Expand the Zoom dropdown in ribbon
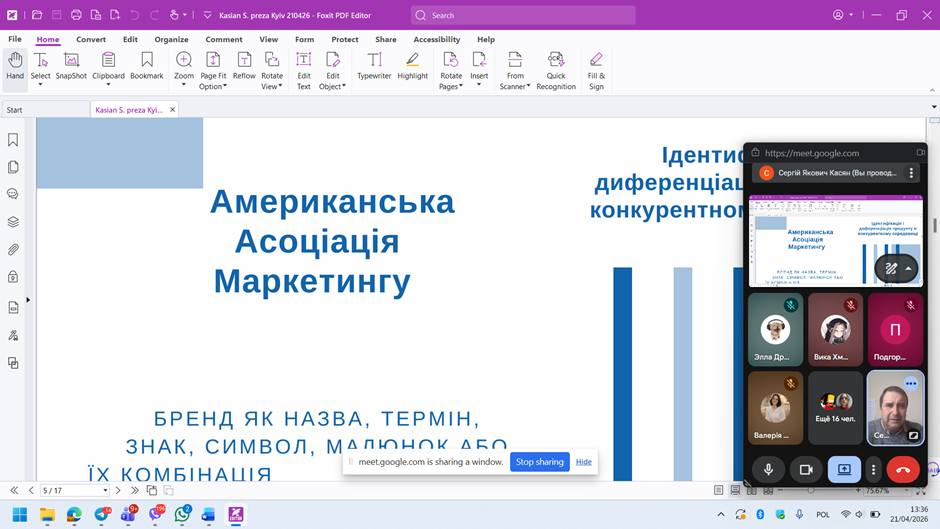The image size is (940, 529). click(184, 86)
